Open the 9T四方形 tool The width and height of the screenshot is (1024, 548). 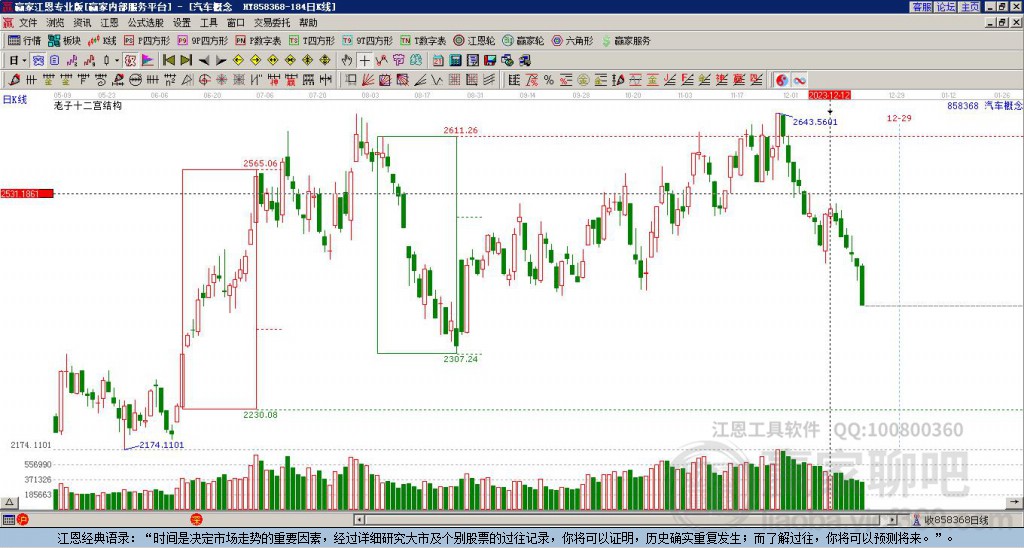pyautogui.click(x=368, y=40)
